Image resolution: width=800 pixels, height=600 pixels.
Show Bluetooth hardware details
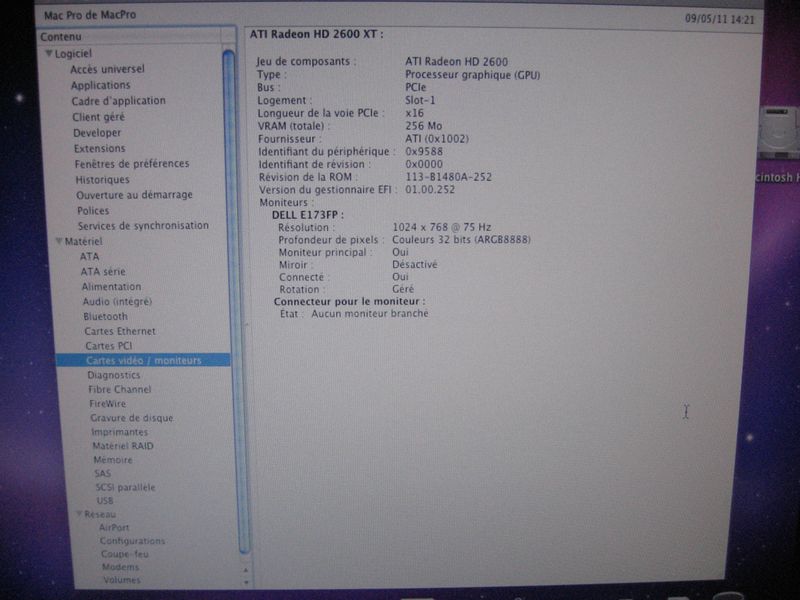(105, 316)
